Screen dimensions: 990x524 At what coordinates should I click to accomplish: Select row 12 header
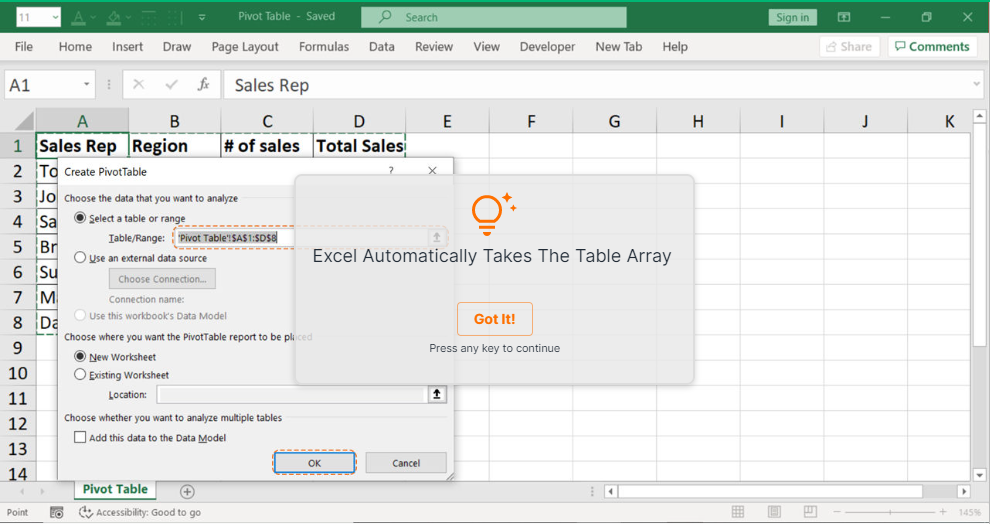pyautogui.click(x=18, y=424)
